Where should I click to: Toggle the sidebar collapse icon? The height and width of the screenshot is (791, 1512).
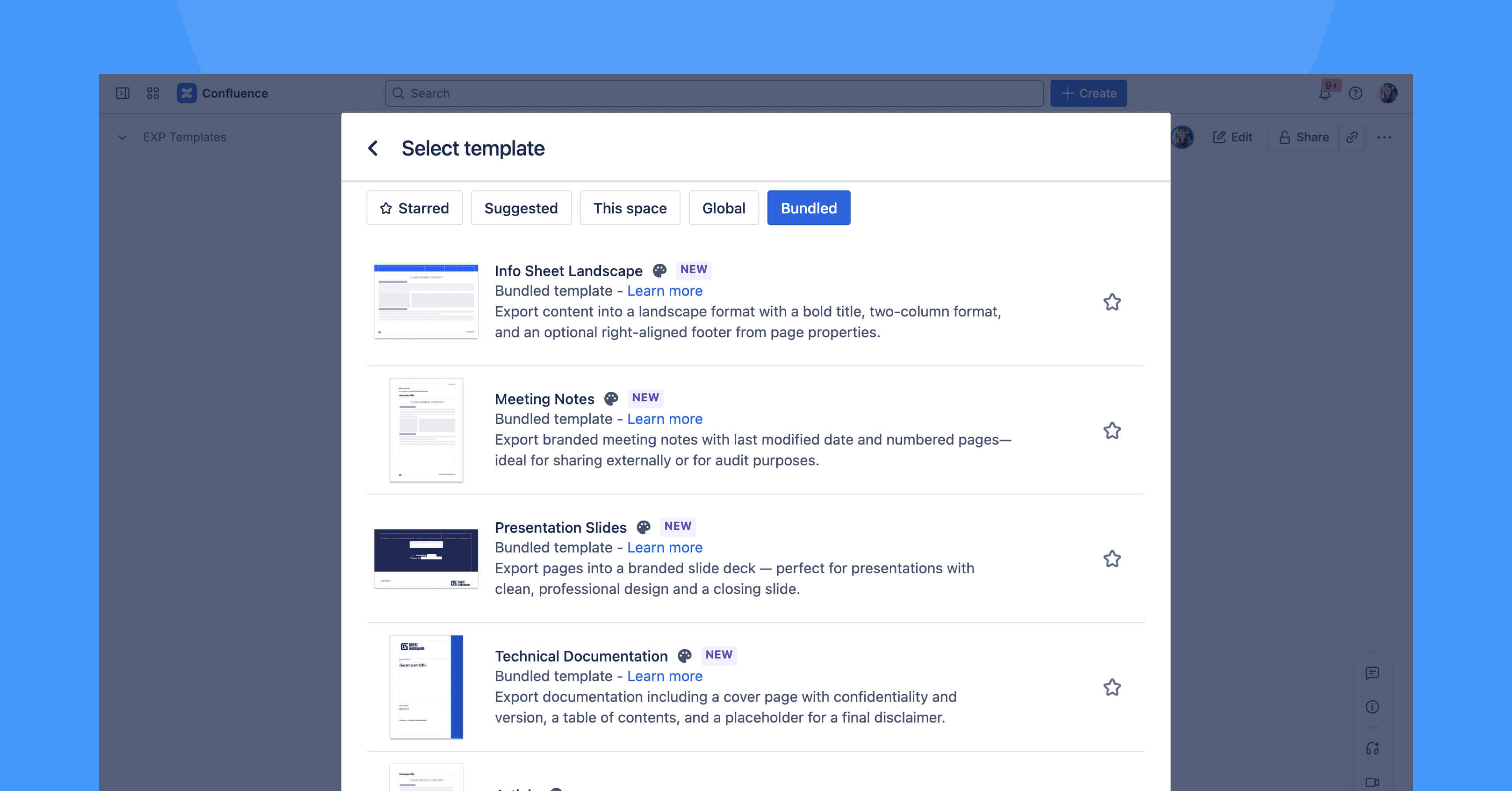[122, 93]
